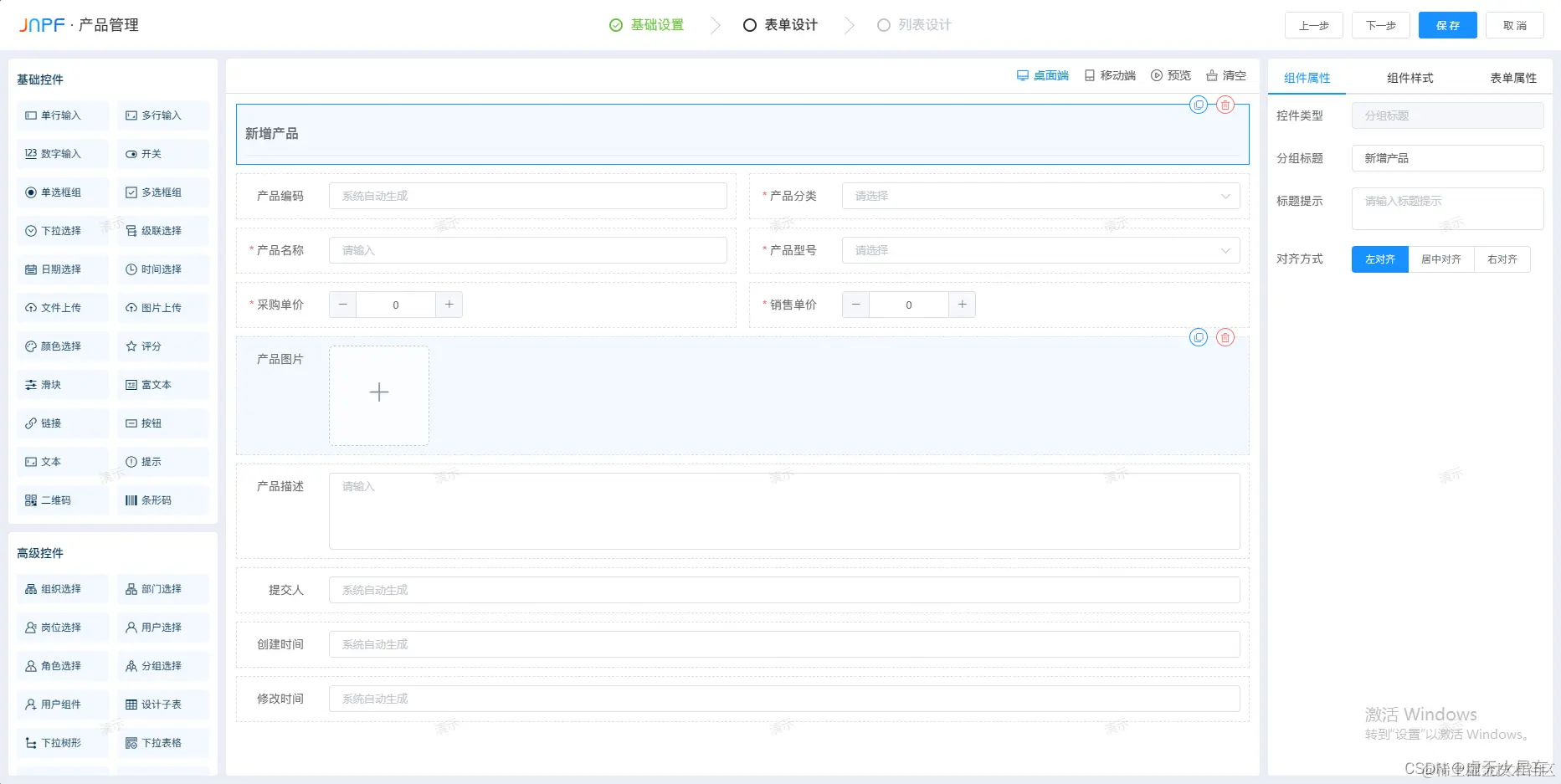The image size is (1561, 784).
Task: Click the 上一步 button
Action: [x=1314, y=25]
